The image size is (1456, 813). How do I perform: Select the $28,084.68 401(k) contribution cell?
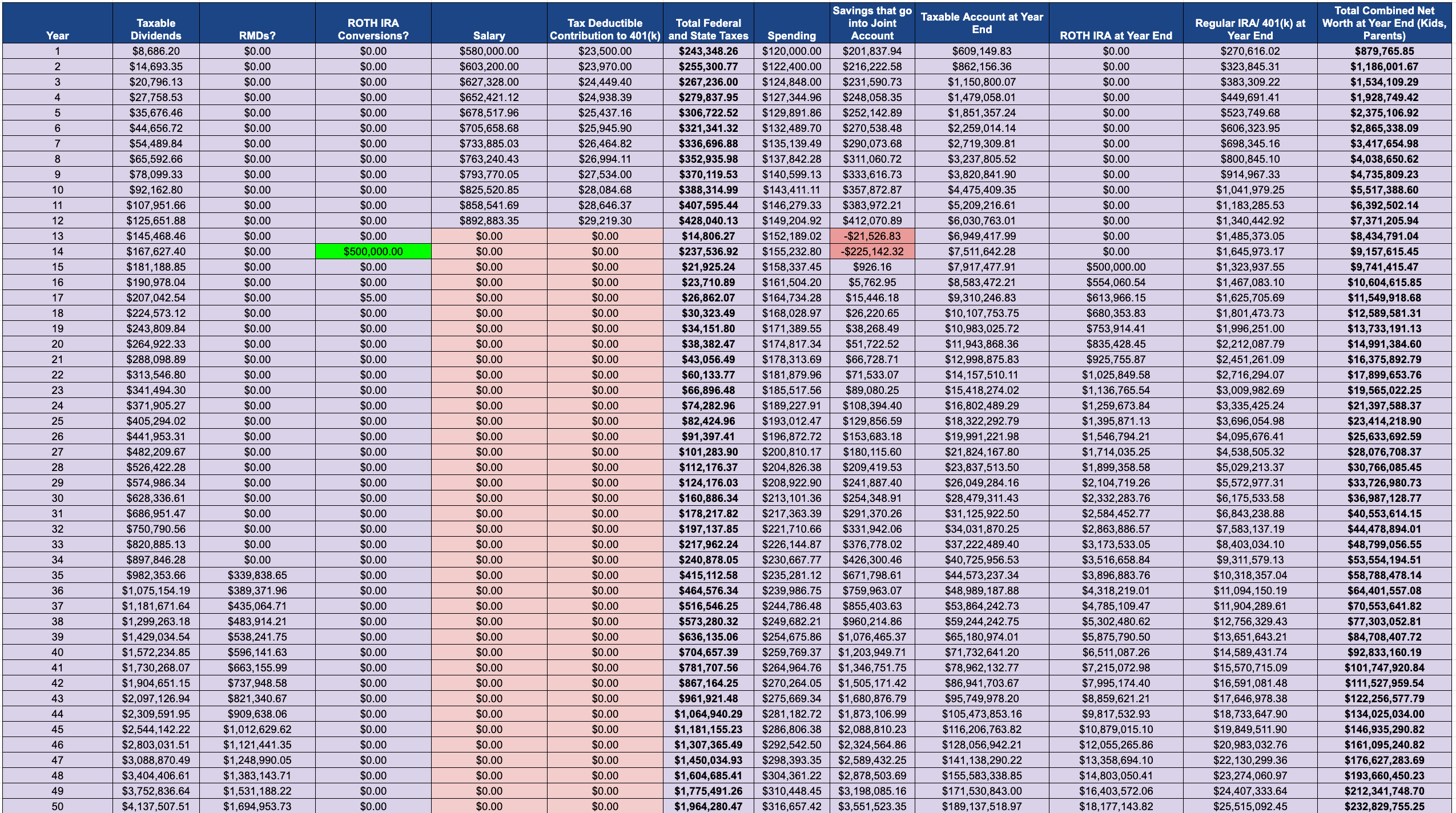(x=605, y=190)
